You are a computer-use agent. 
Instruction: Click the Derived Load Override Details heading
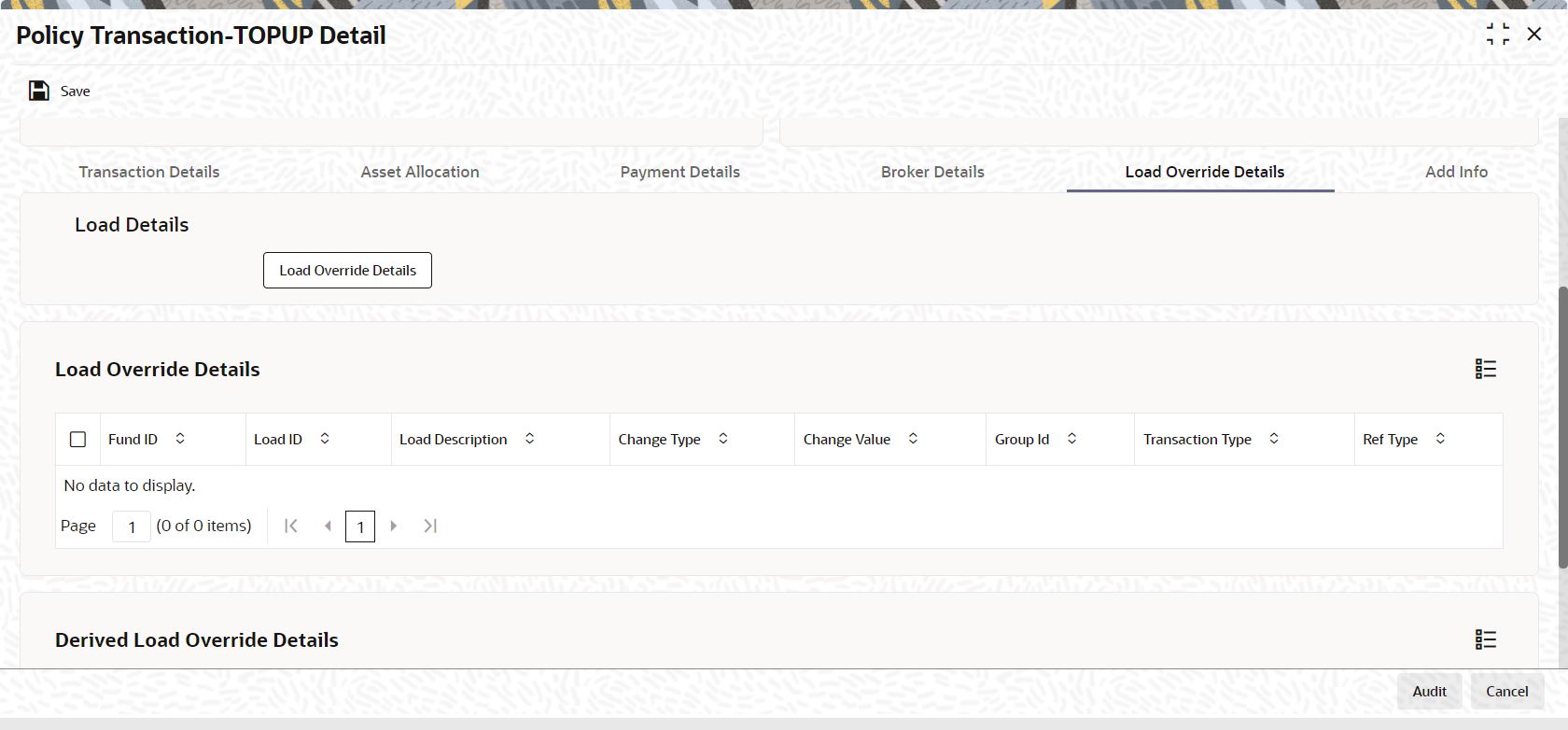tap(197, 639)
